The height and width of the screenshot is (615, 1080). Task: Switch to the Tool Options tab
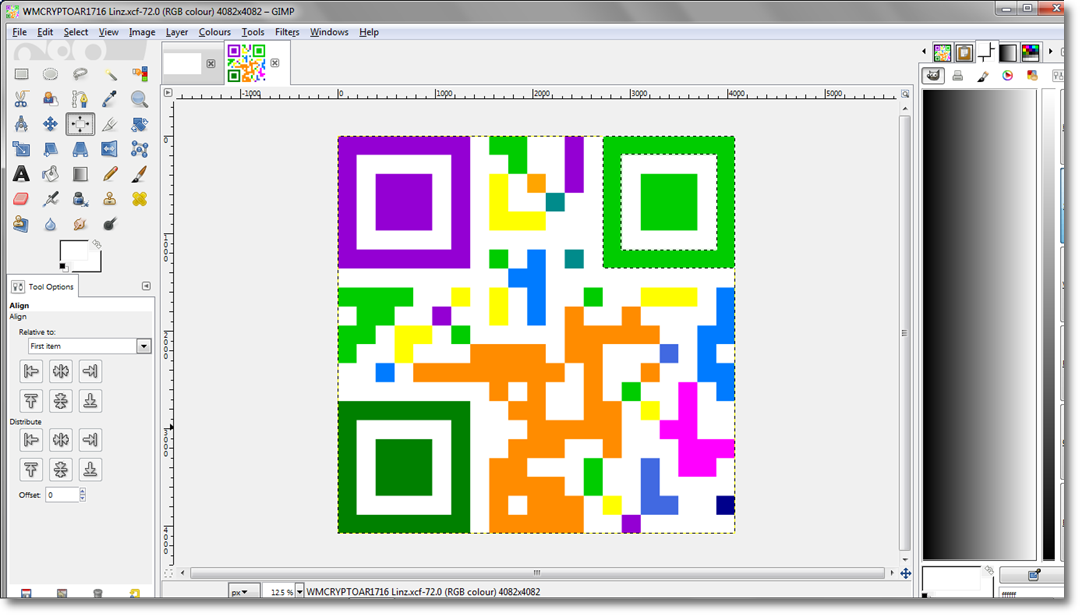[43, 286]
